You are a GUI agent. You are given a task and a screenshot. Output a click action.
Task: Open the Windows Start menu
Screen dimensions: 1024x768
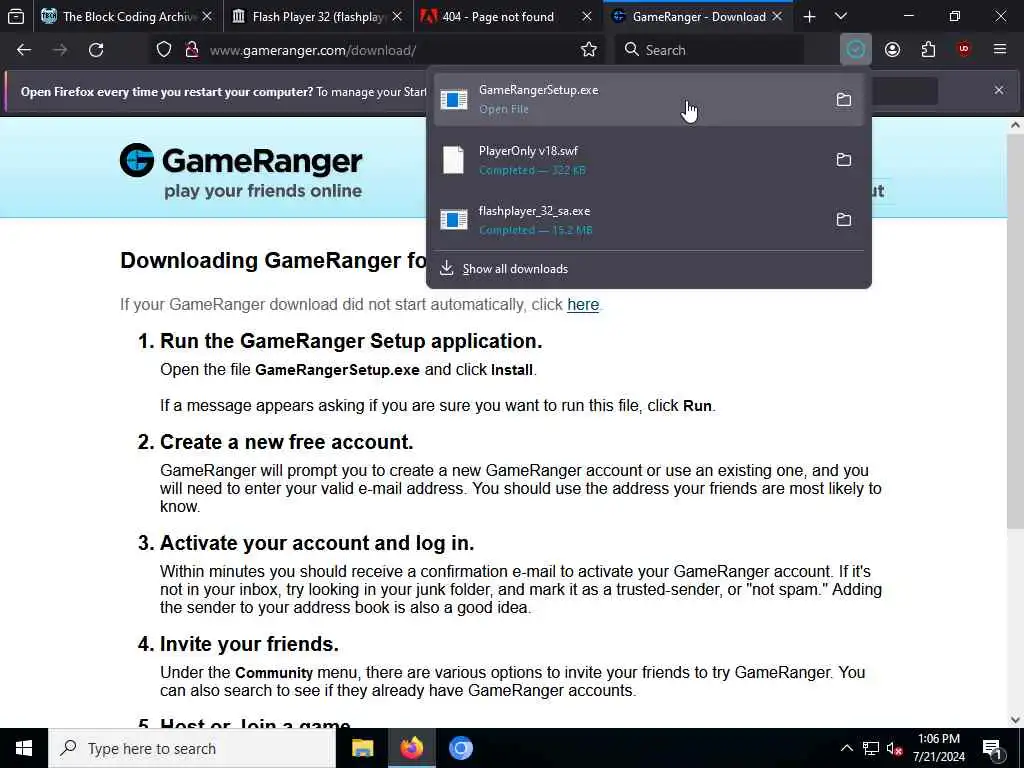pos(24,748)
